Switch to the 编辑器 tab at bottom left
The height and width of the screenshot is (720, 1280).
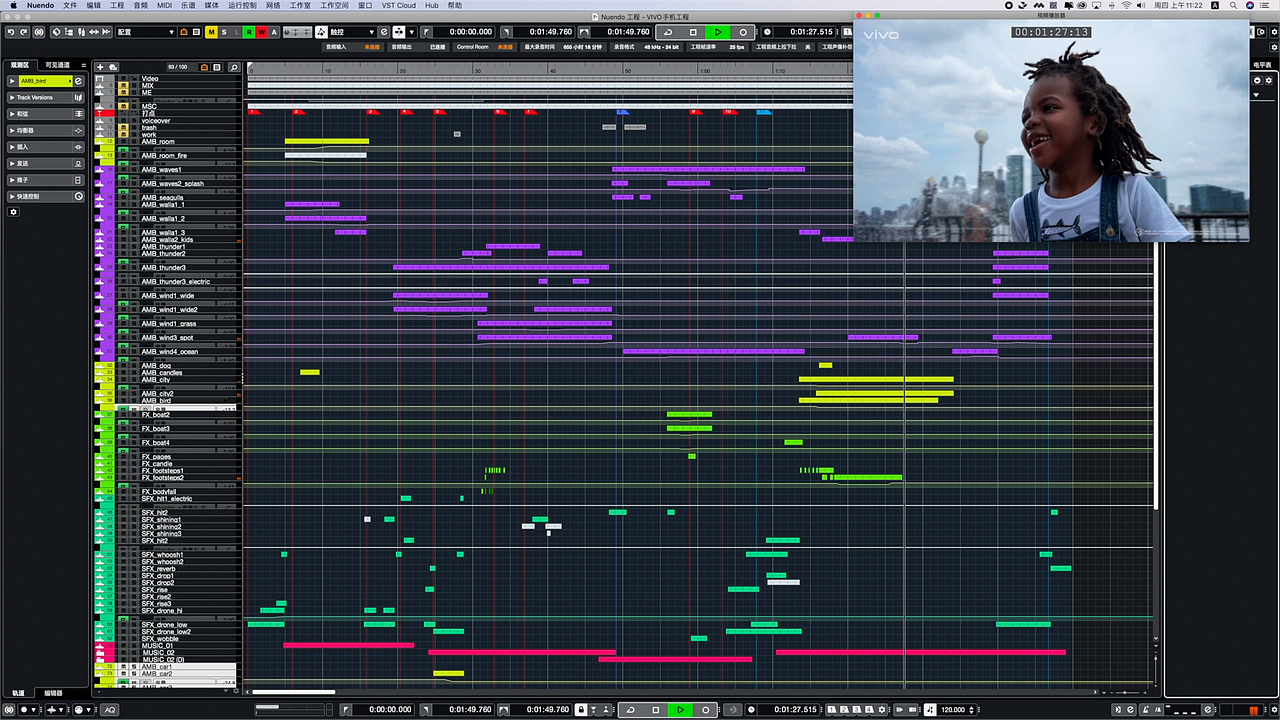coord(53,693)
